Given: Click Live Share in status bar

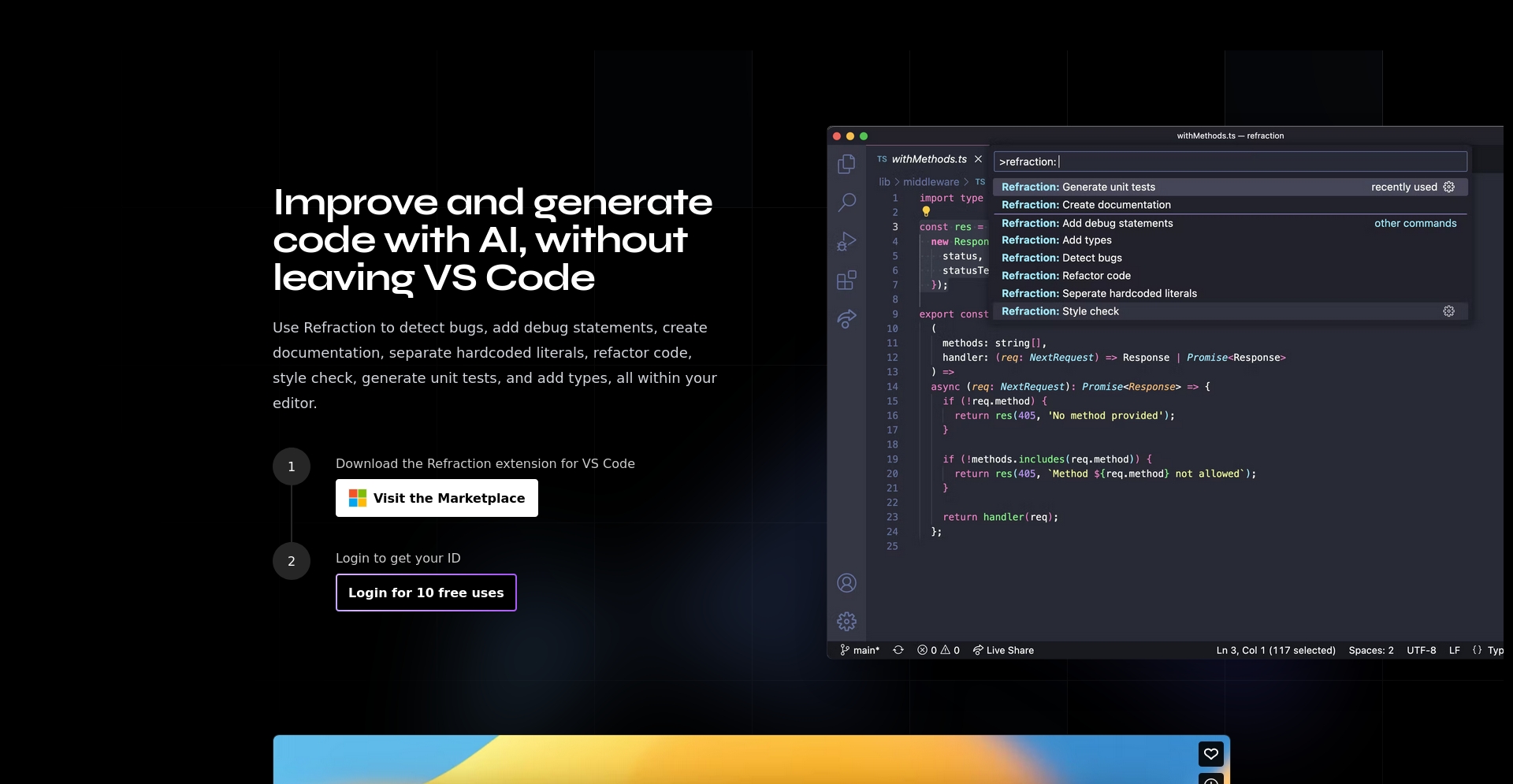Looking at the screenshot, I should 1003,650.
